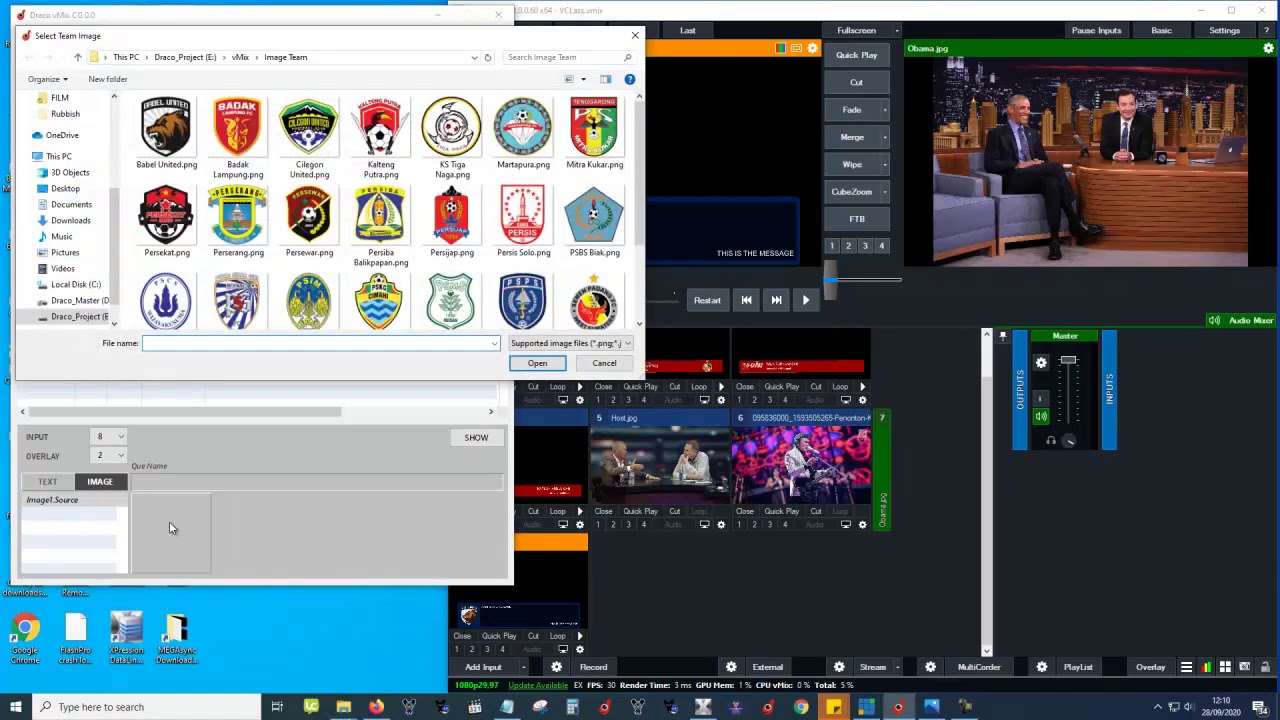Refresh the Image Team folder listing
This screenshot has height=720, width=1280.
[x=488, y=57]
